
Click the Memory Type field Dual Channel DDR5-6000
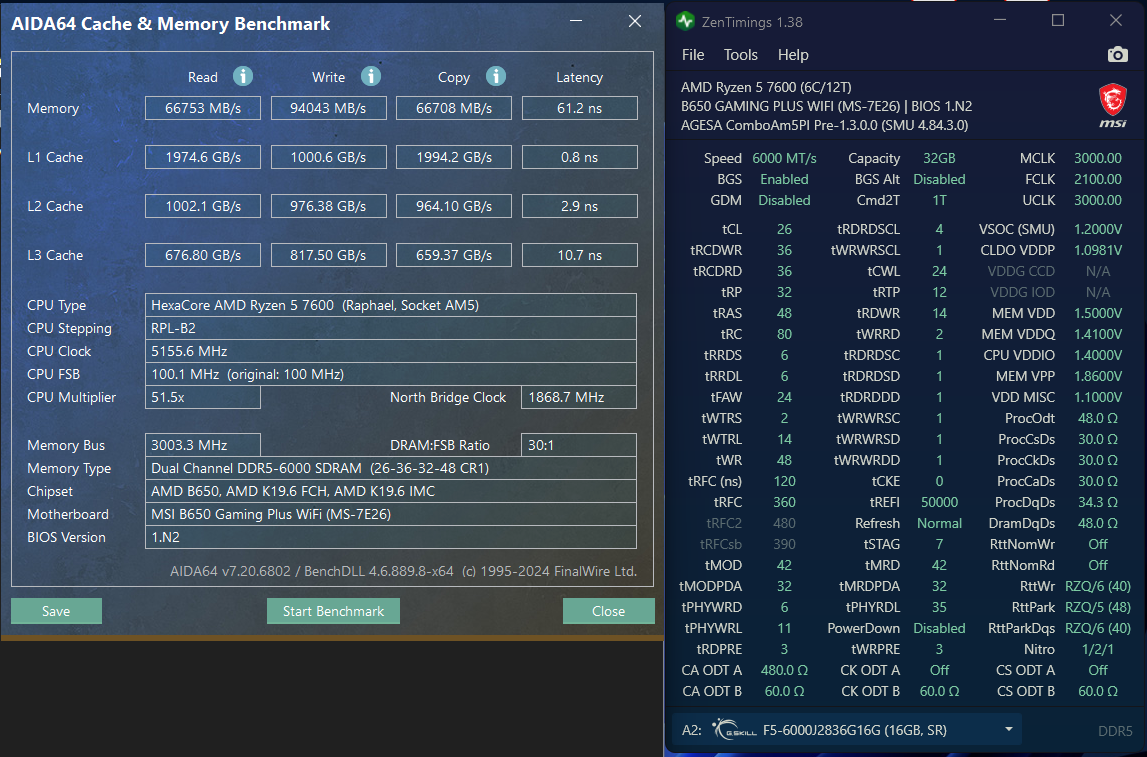coord(391,468)
